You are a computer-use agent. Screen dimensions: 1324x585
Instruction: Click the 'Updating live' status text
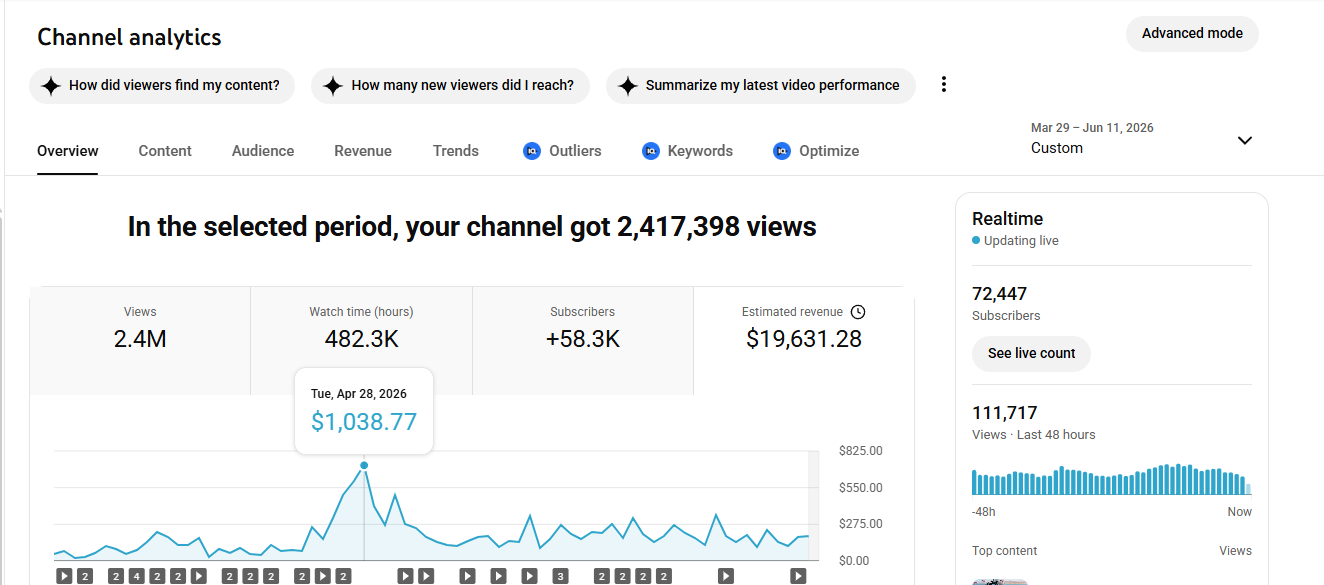pos(1021,241)
